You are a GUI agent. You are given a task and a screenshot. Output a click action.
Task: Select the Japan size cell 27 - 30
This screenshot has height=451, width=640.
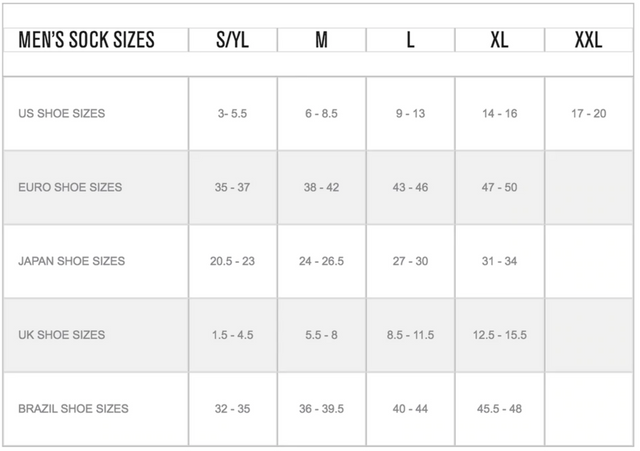point(410,261)
